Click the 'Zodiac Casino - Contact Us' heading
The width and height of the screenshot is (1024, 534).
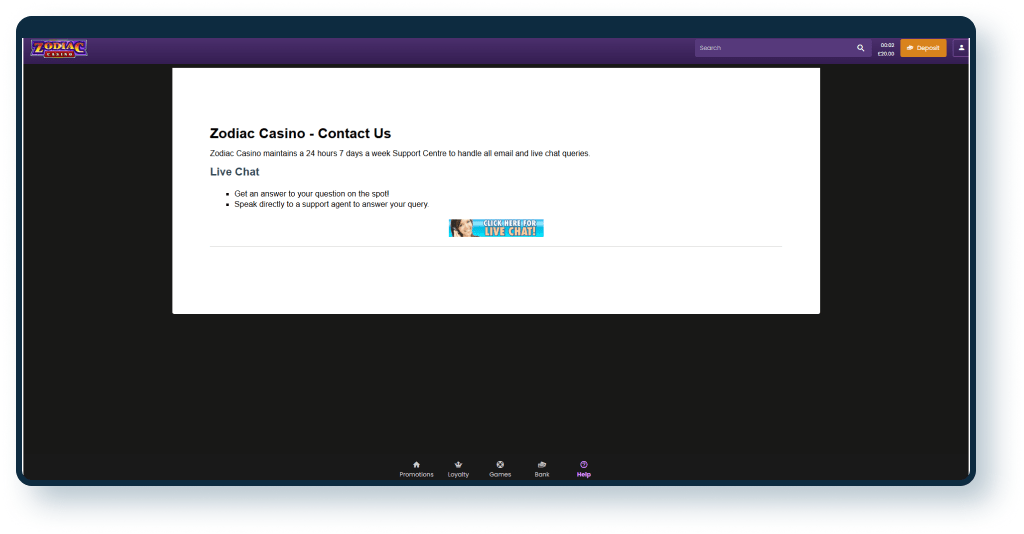(x=300, y=133)
